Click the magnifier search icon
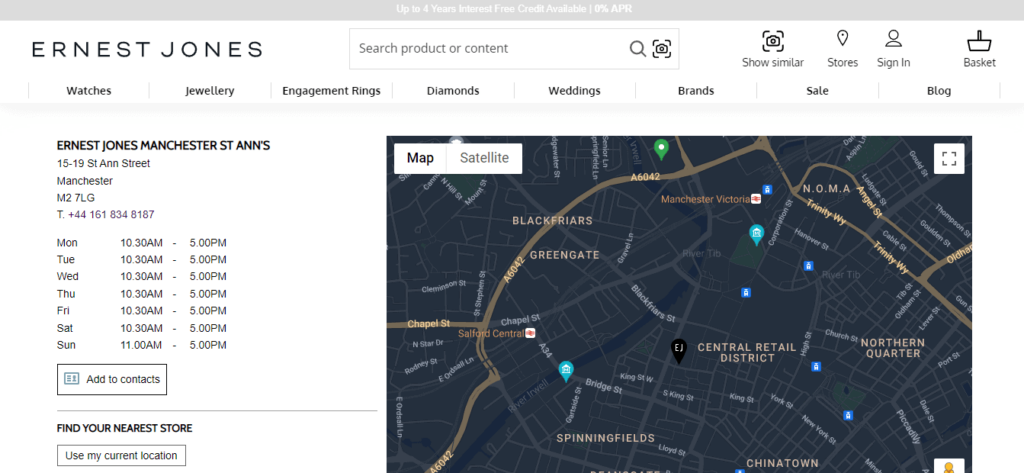Viewport: 1024px width, 473px height. (x=637, y=48)
